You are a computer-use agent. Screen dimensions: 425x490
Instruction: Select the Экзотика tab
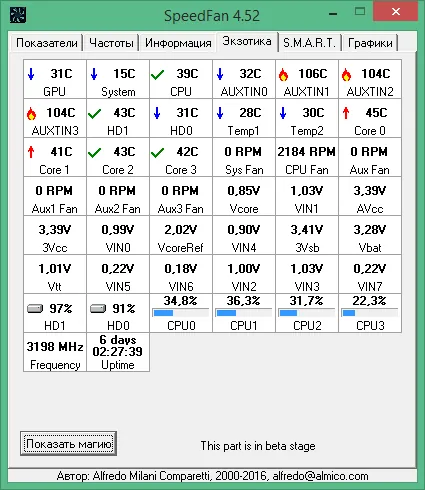pyautogui.click(x=247, y=41)
